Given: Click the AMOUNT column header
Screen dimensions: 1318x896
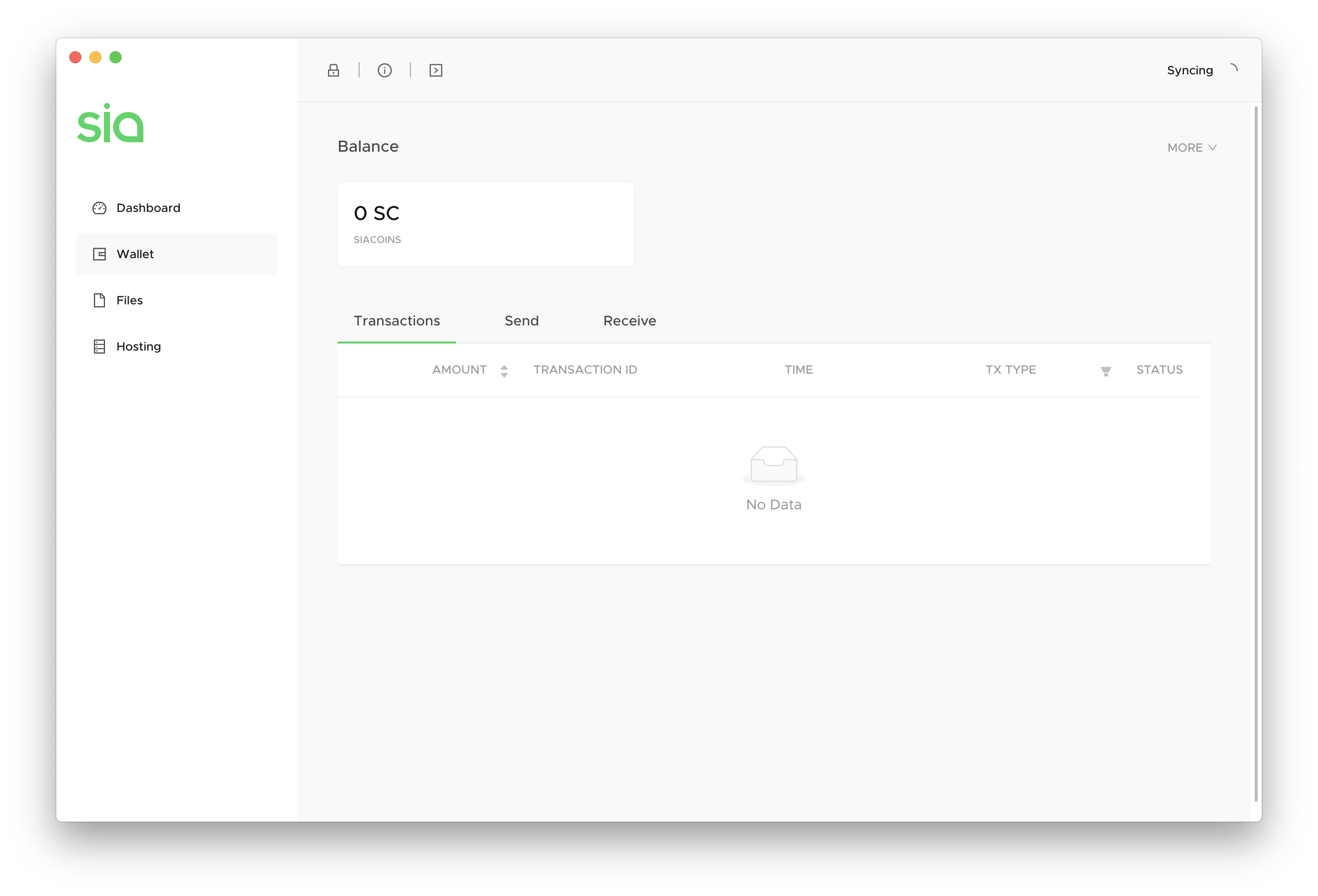Looking at the screenshot, I should pyautogui.click(x=460, y=370).
